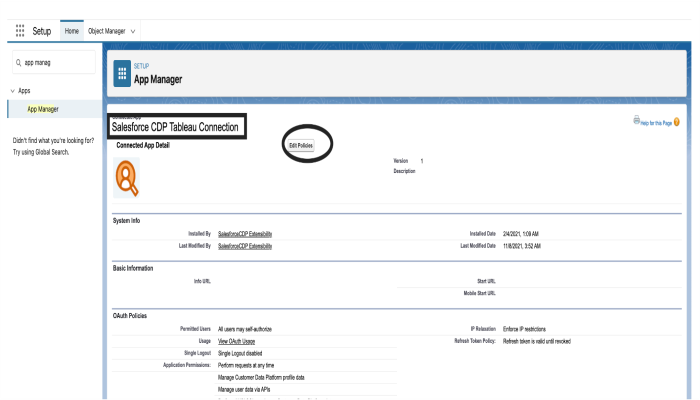Click the View OAuth Usage link
Viewport: 700px width, 400px height.
[236, 341]
